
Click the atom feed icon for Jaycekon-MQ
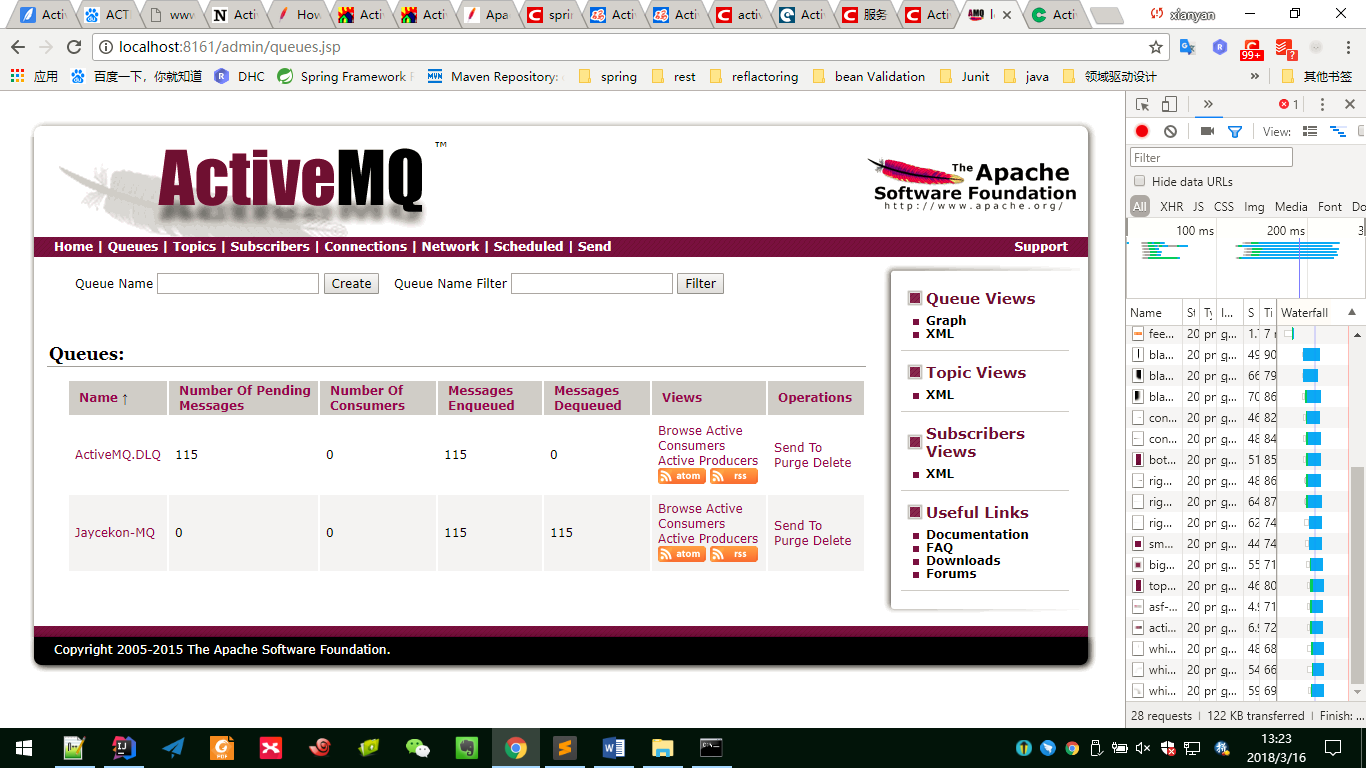(682, 554)
